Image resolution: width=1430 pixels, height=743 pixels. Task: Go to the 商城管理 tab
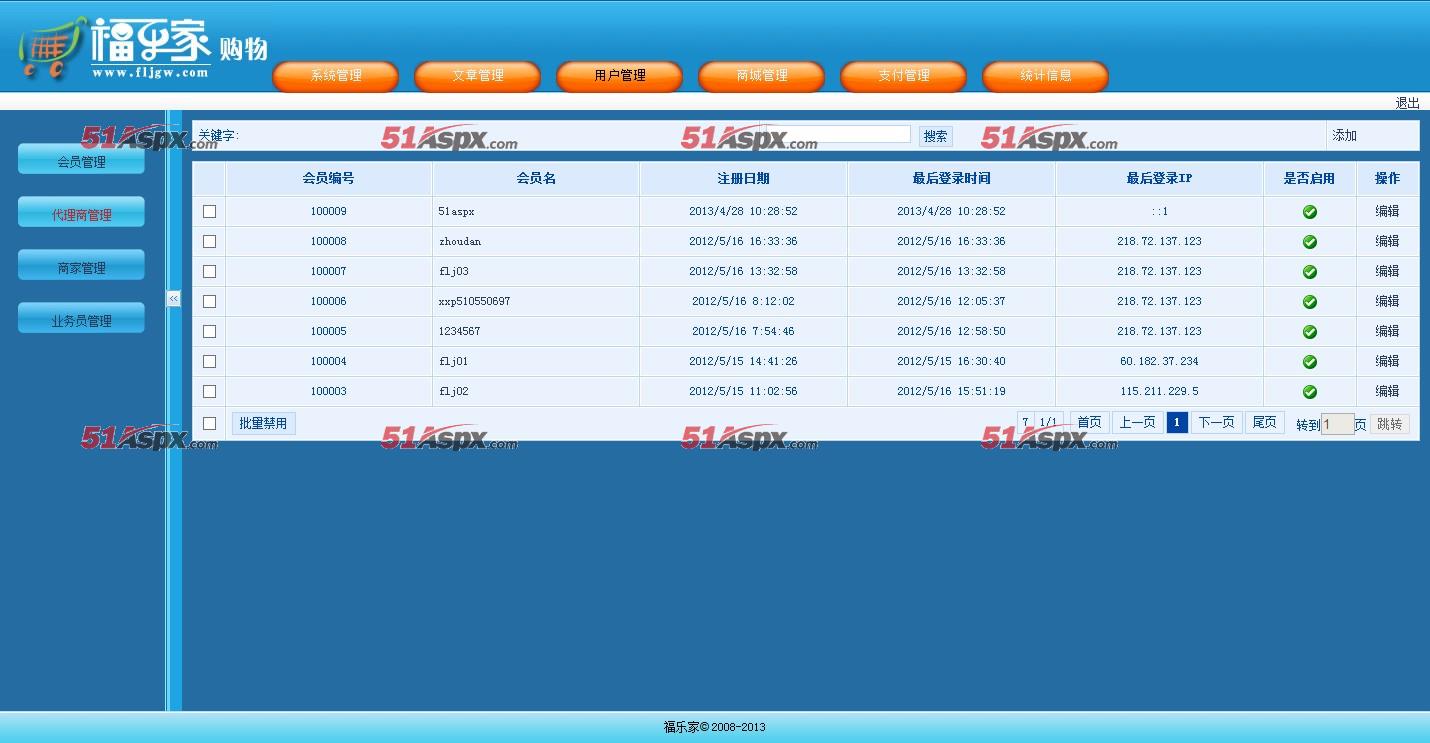(762, 76)
